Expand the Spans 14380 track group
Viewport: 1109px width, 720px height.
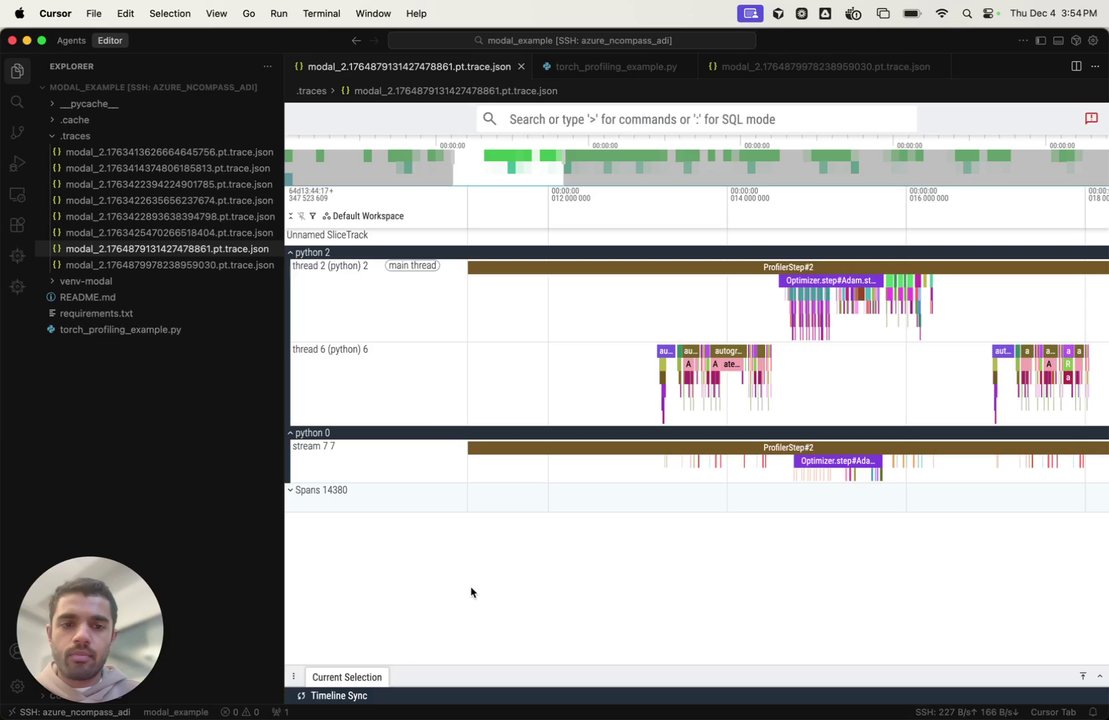tap(290, 489)
